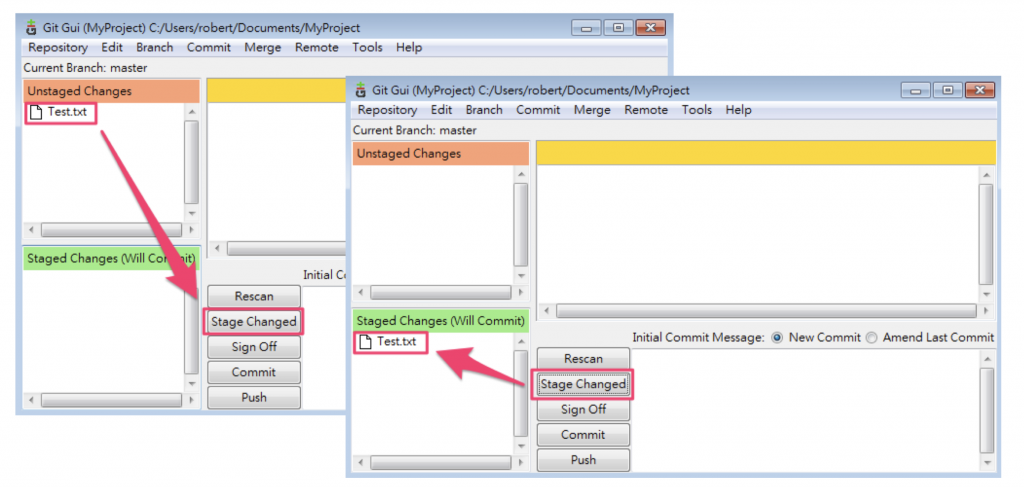The image size is (1024, 487).
Task: Click Stage Changed button in front window
Action: (x=583, y=385)
